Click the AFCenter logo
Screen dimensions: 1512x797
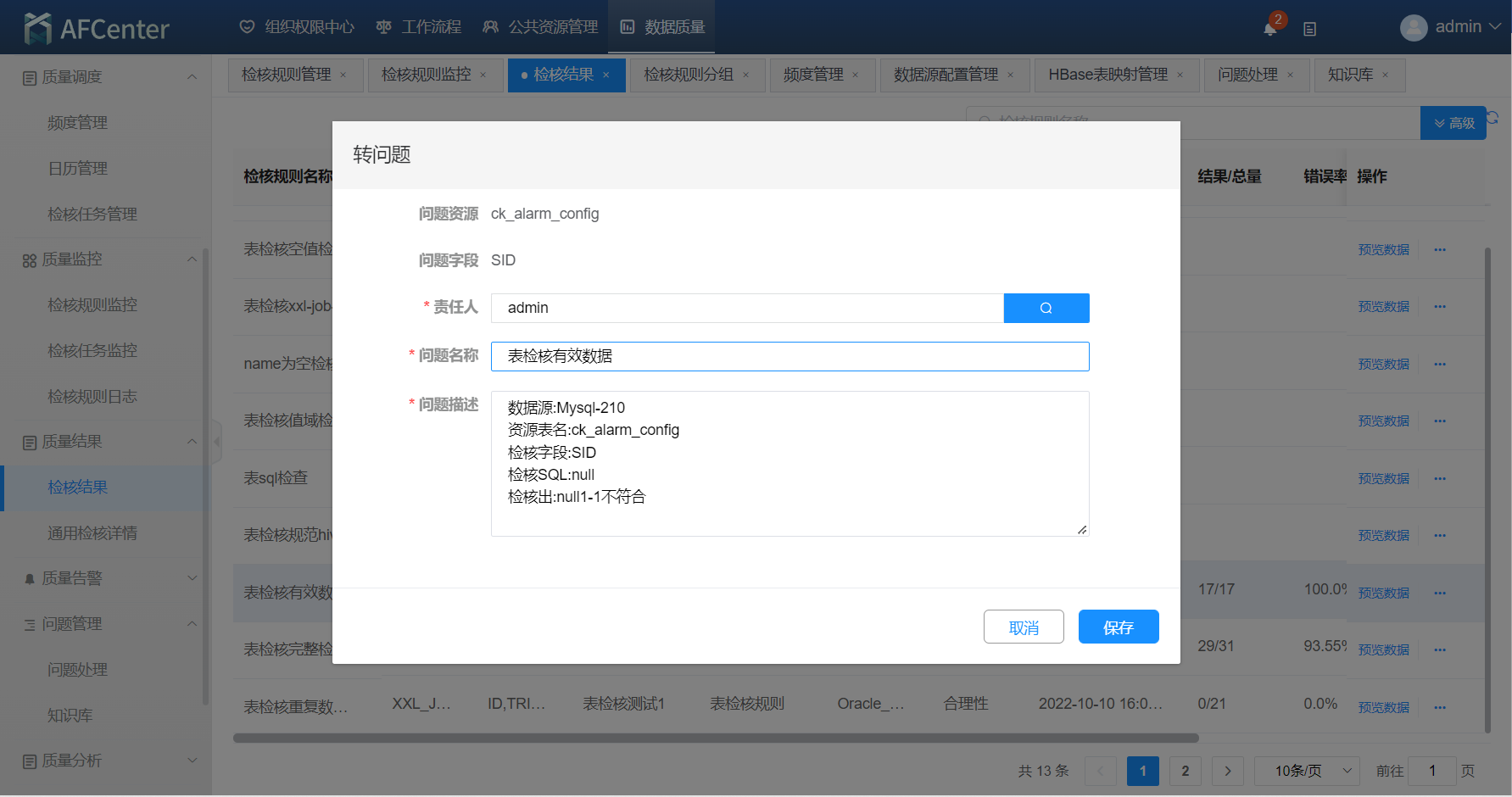click(97, 28)
